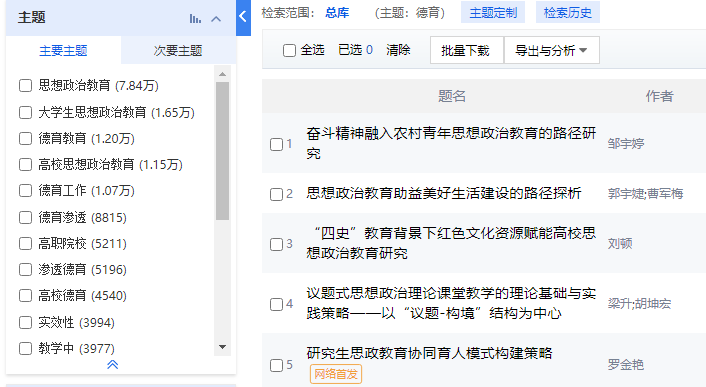Viewport: 706px width, 387px height.
Task: Click the topic list scrollbar thumb
Action: point(222,151)
